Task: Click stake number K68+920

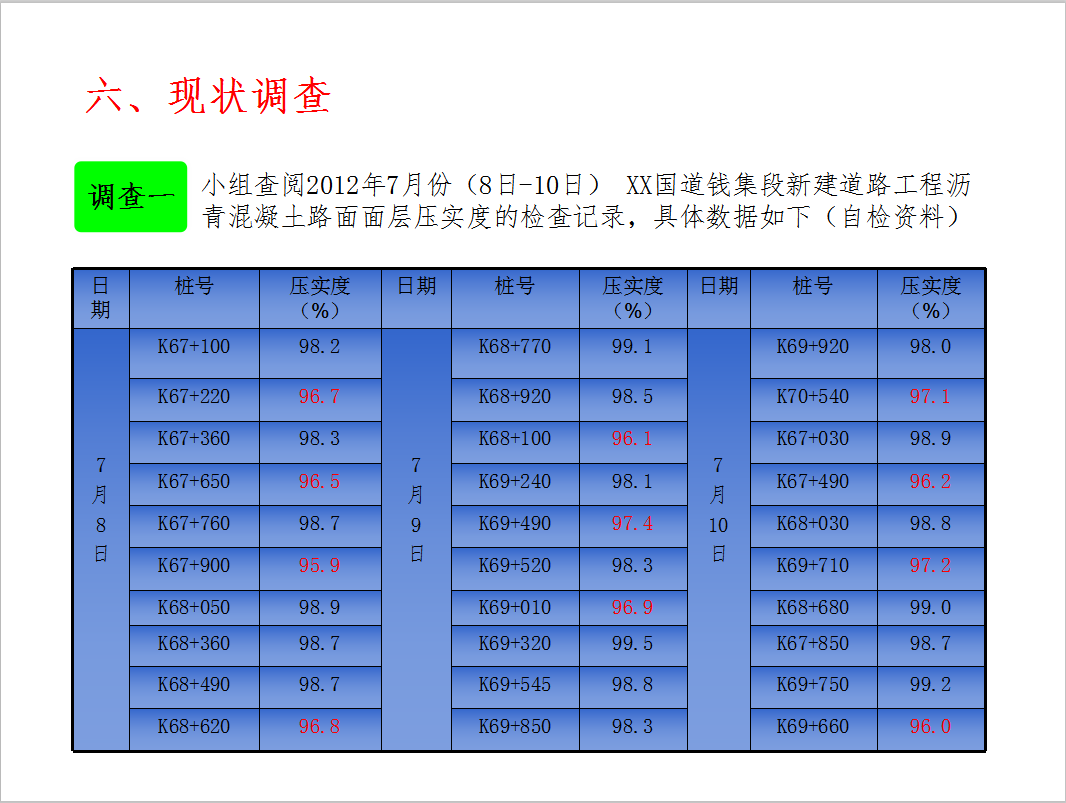Action: pos(515,396)
